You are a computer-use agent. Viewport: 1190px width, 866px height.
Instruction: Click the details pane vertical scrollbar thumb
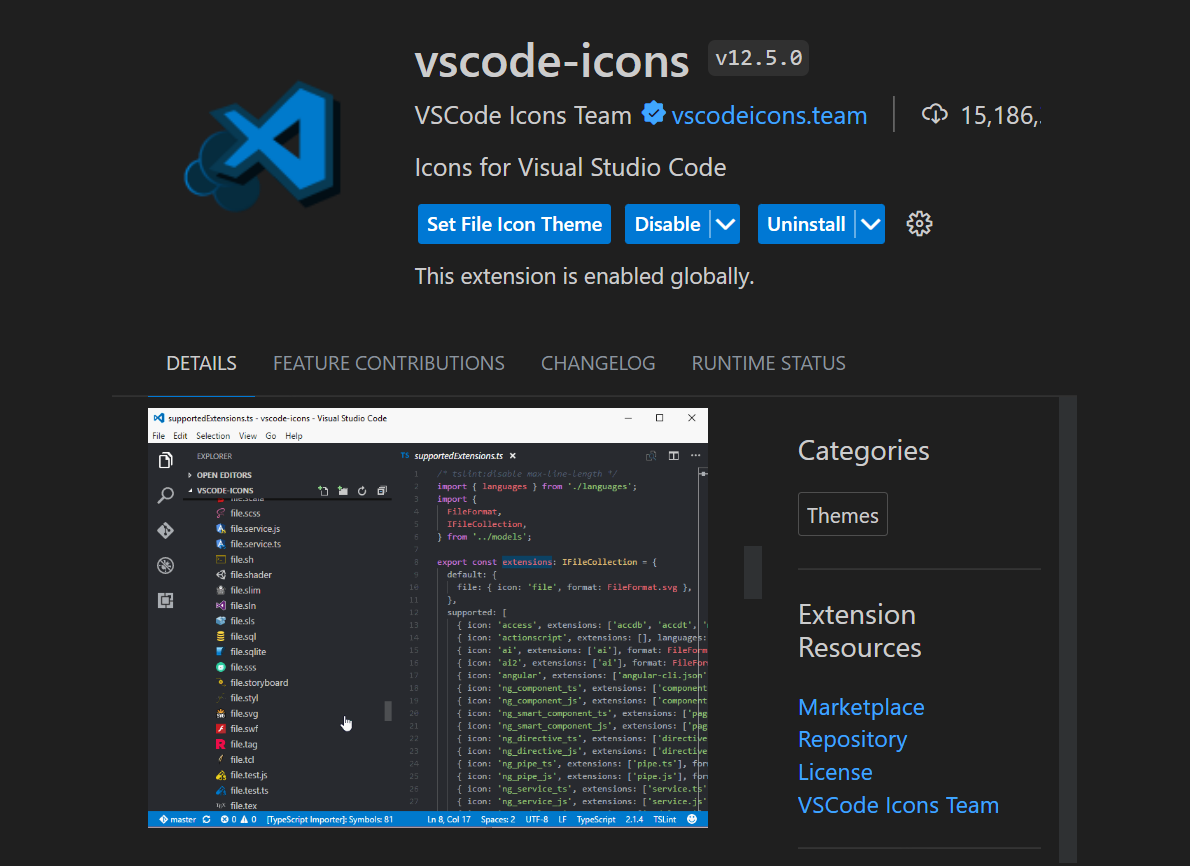[752, 572]
